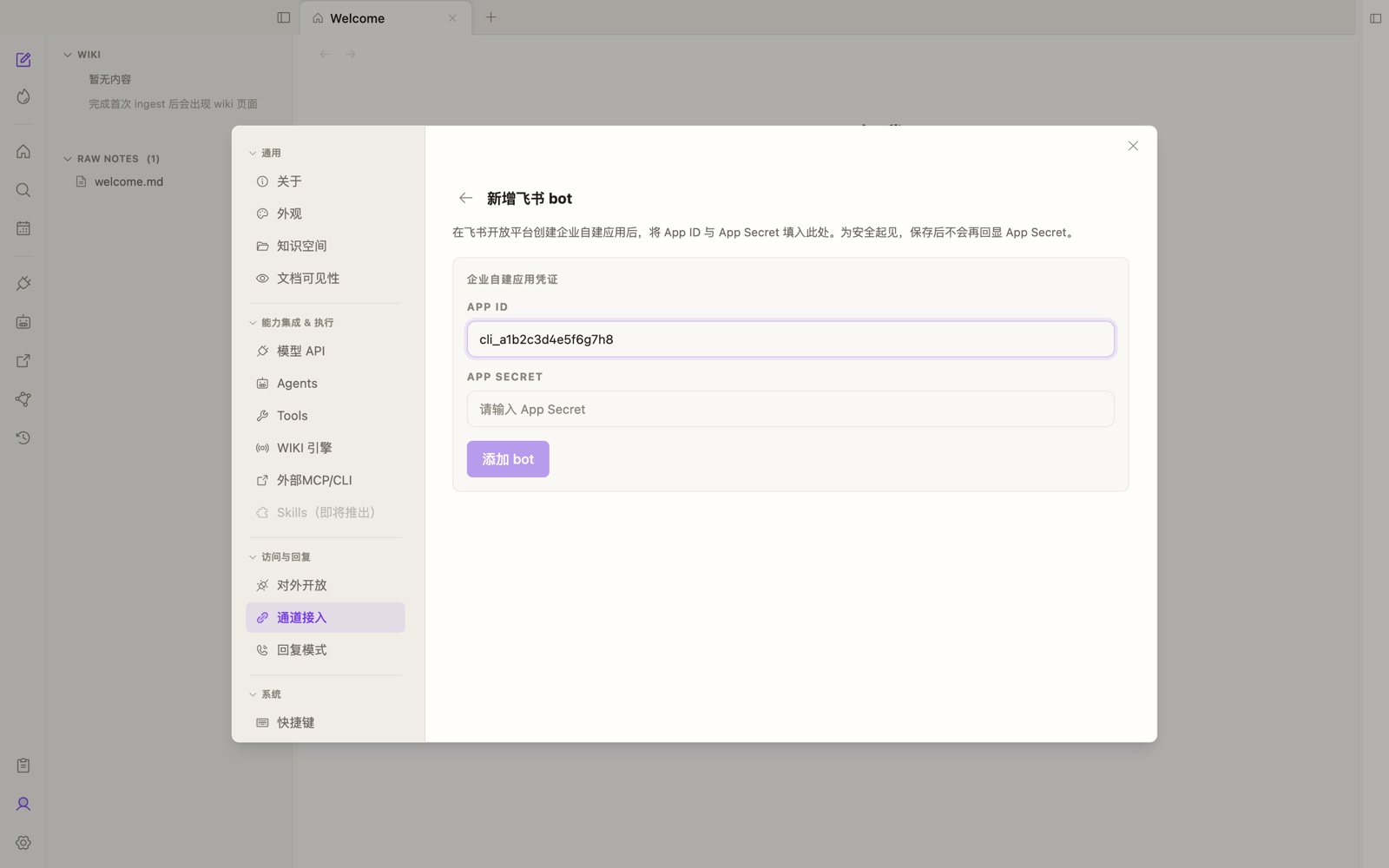Close the Welcome tab
Screen dimensions: 1389x868
(x=452, y=18)
